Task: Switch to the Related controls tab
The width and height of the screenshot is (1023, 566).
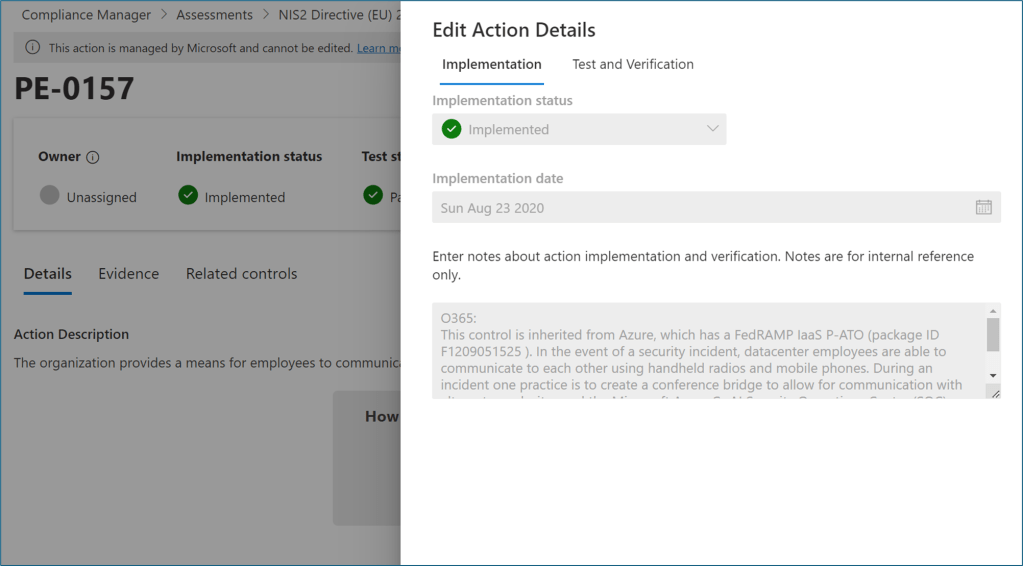Action: 241,273
